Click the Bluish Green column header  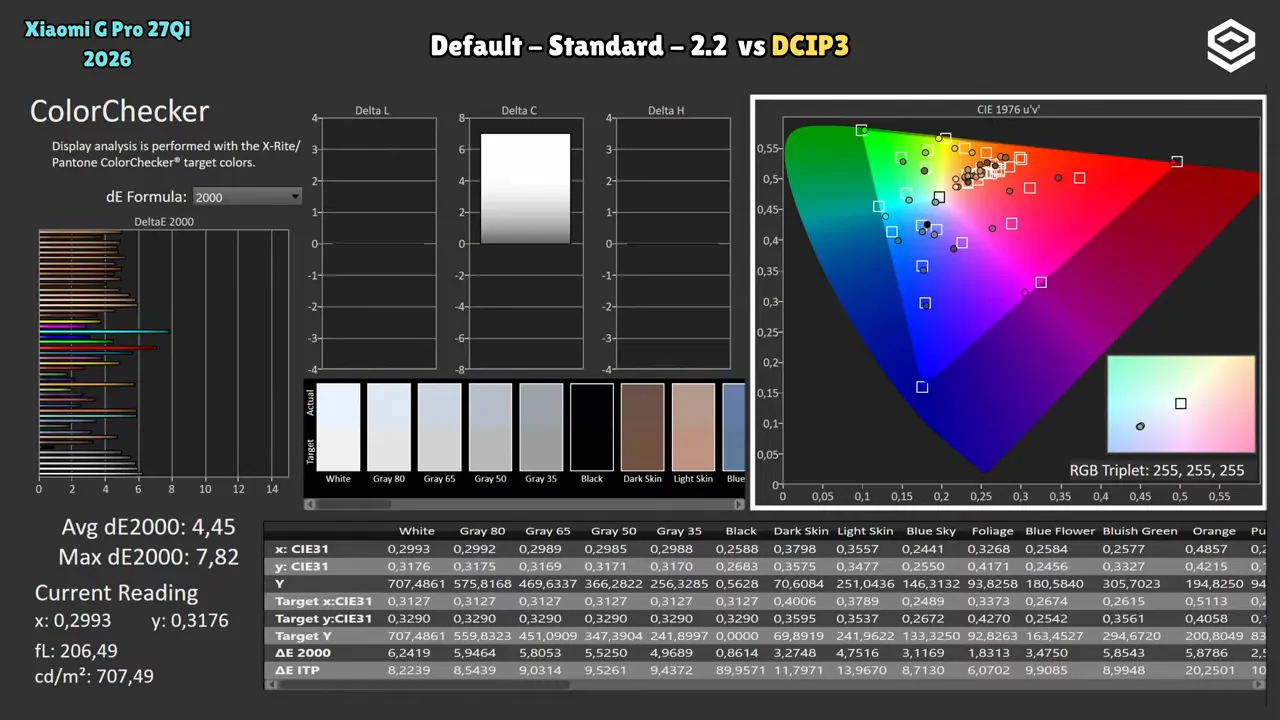[x=1140, y=531]
